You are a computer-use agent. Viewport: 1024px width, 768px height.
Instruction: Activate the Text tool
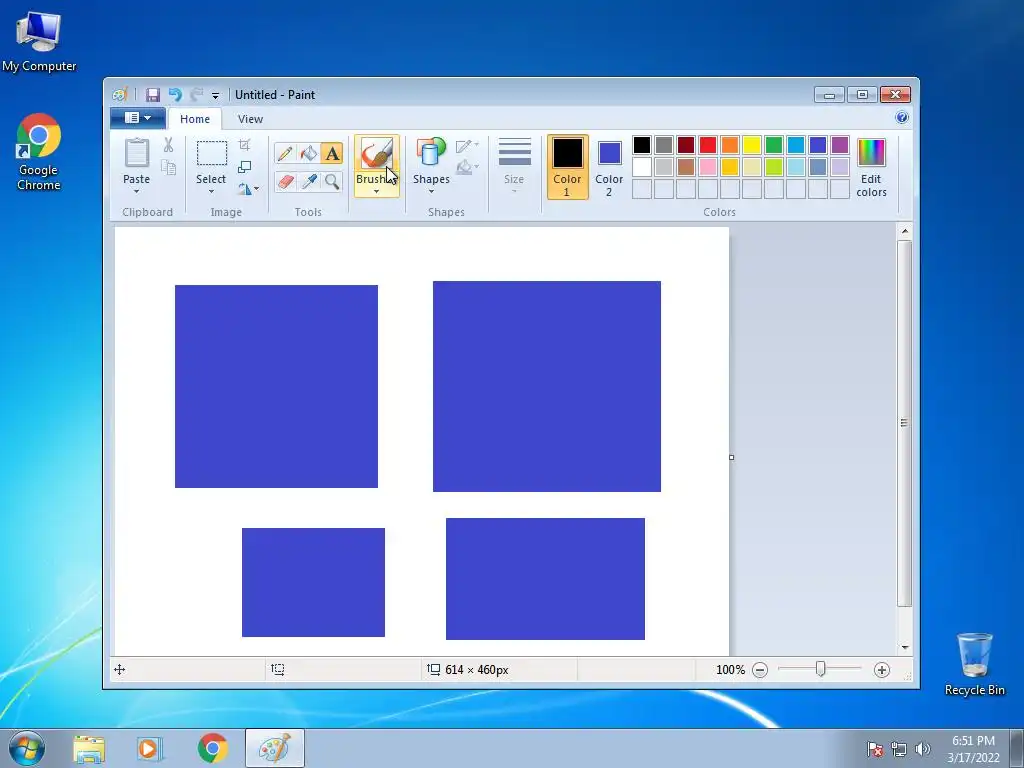332,153
